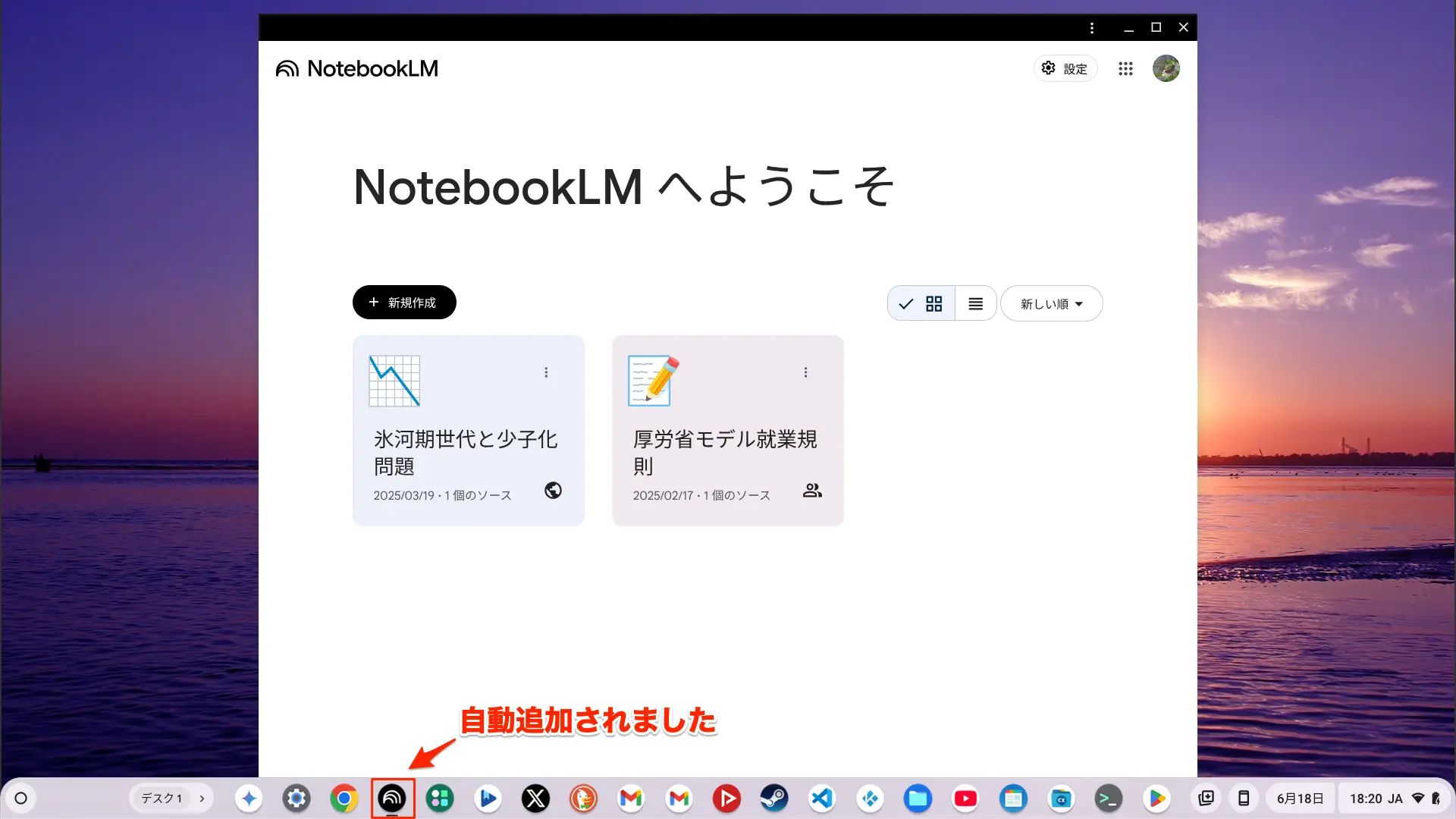Viewport: 1456px width, 819px height.
Task: Launch DuckDuckGo from the shelf
Action: 583,799
